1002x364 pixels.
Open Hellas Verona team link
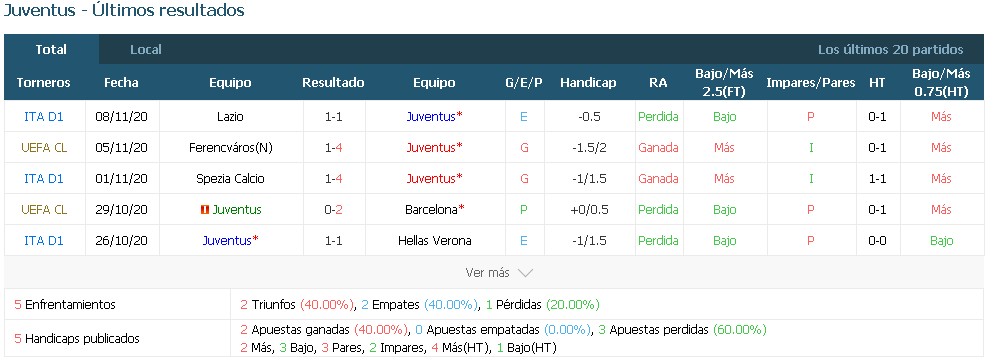[435, 241]
